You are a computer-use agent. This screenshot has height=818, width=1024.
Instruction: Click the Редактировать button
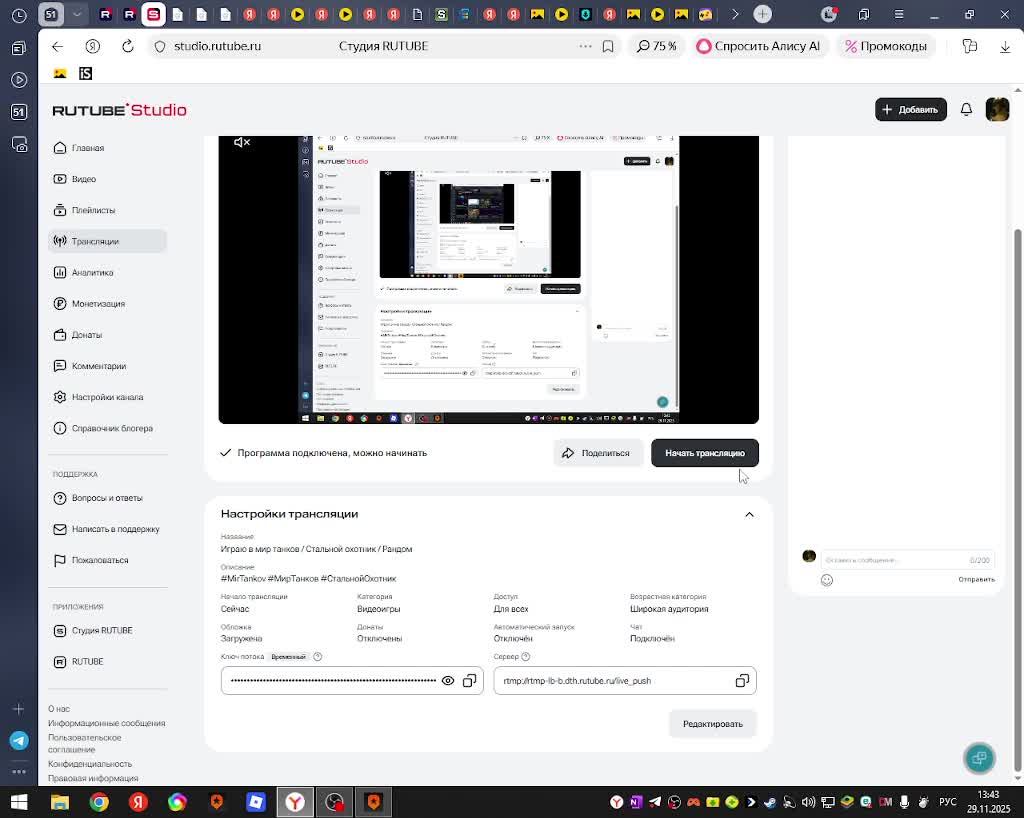click(x=712, y=724)
